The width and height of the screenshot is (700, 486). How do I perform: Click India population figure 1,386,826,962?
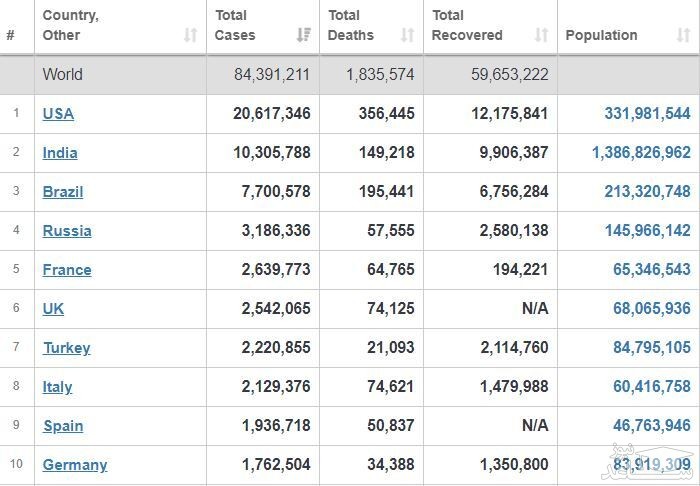(641, 153)
